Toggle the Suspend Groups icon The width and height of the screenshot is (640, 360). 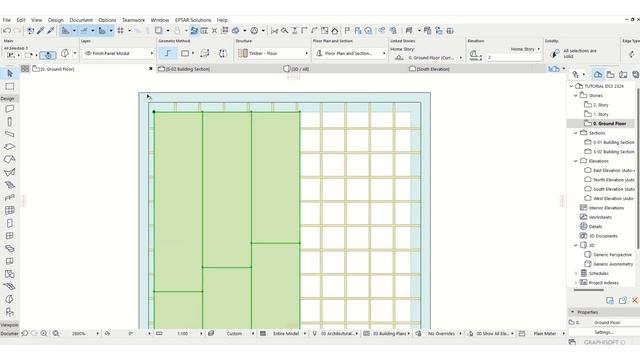225,31
